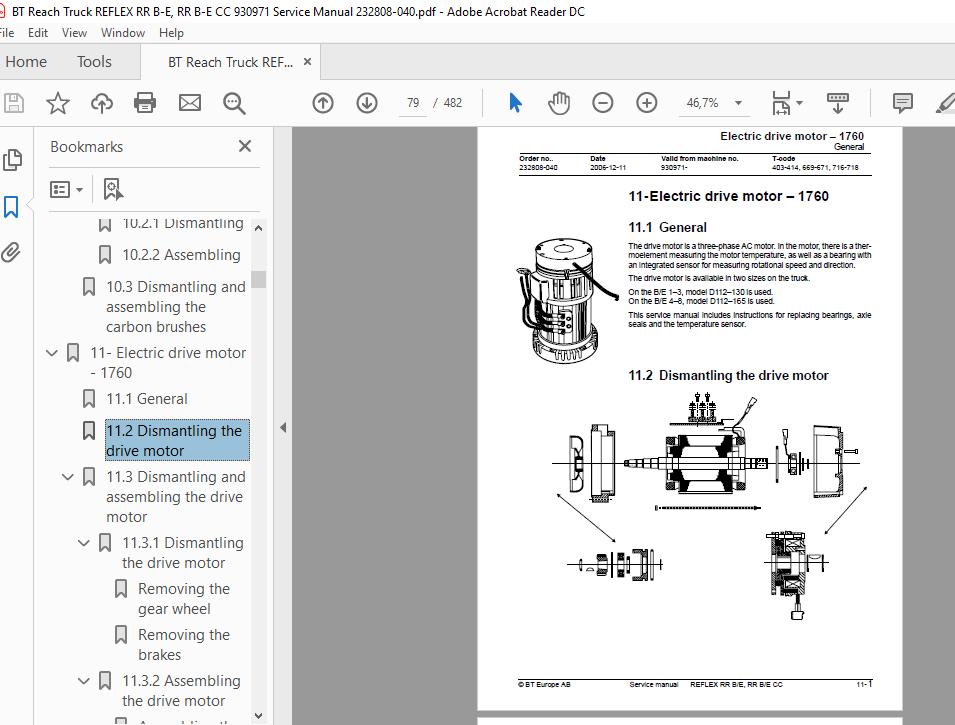This screenshot has width=955, height=725.
Task: Open the Window menu
Action: [123, 33]
